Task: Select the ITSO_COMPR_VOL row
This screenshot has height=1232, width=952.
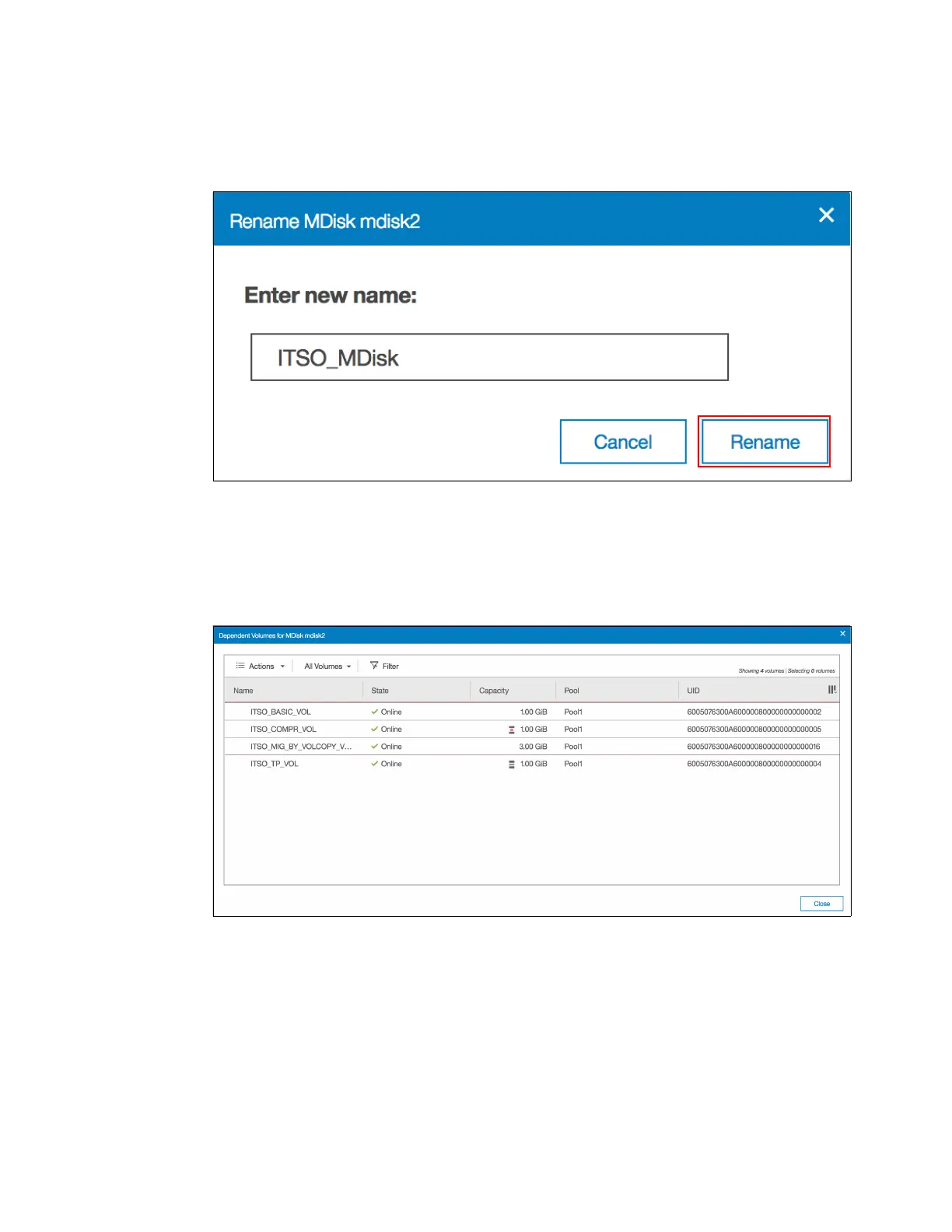Action: (x=531, y=730)
